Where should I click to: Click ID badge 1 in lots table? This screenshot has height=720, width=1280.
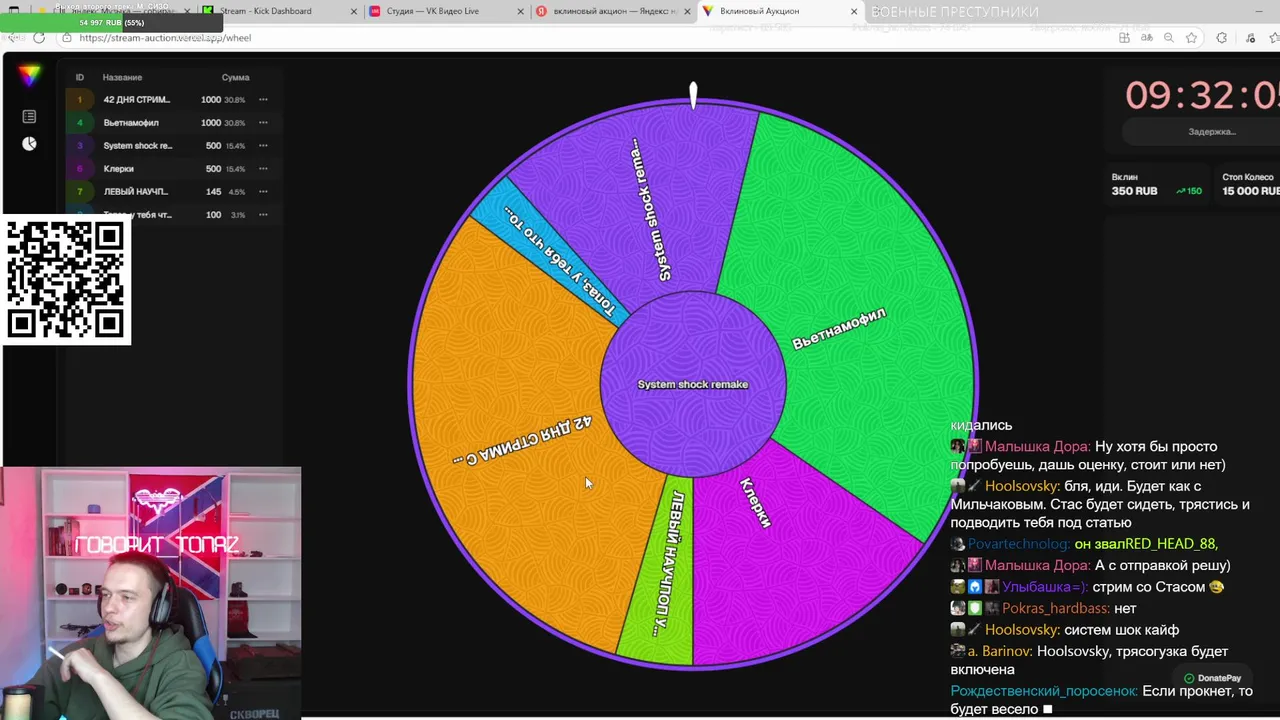click(80, 99)
